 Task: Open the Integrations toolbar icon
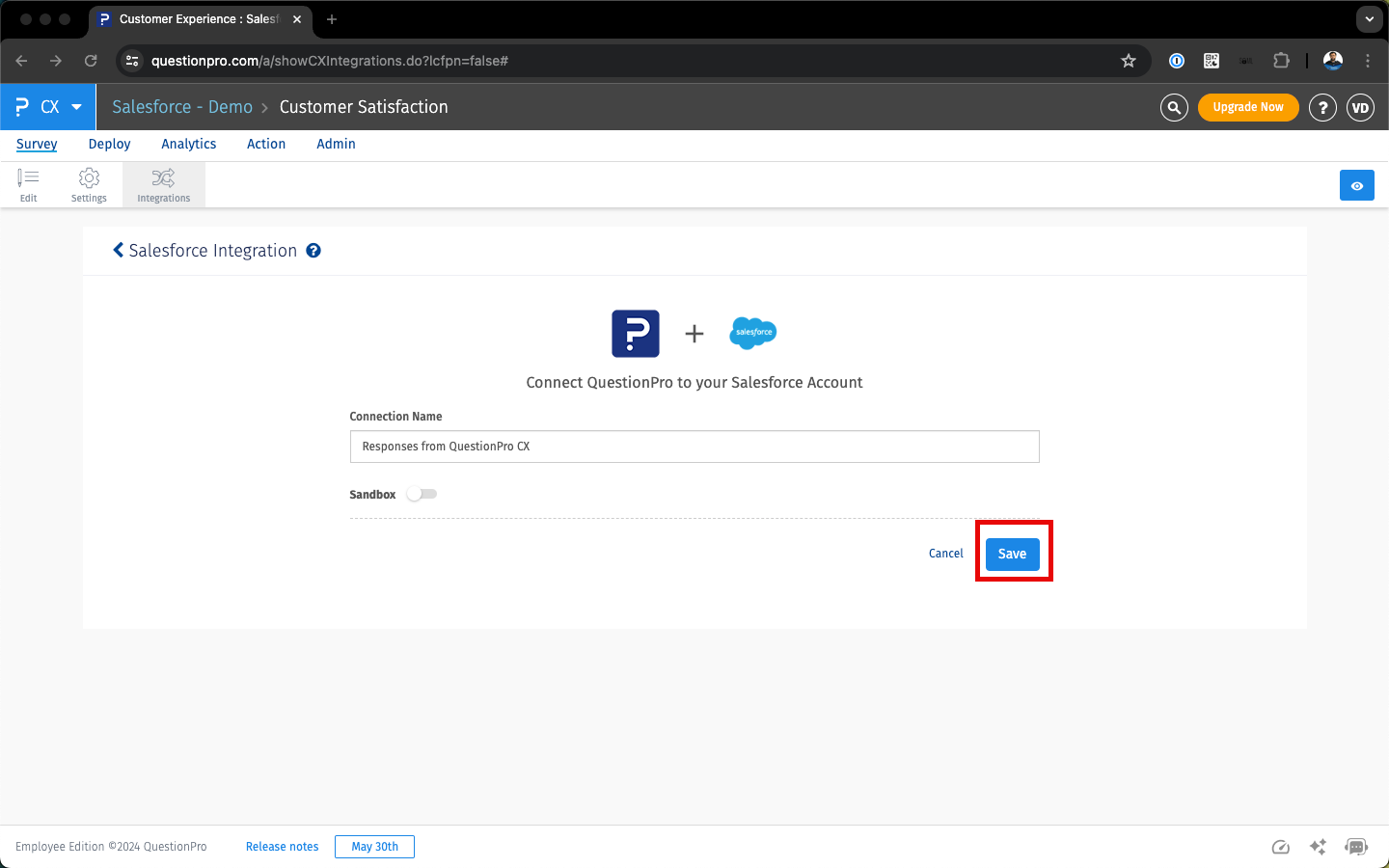click(x=163, y=184)
